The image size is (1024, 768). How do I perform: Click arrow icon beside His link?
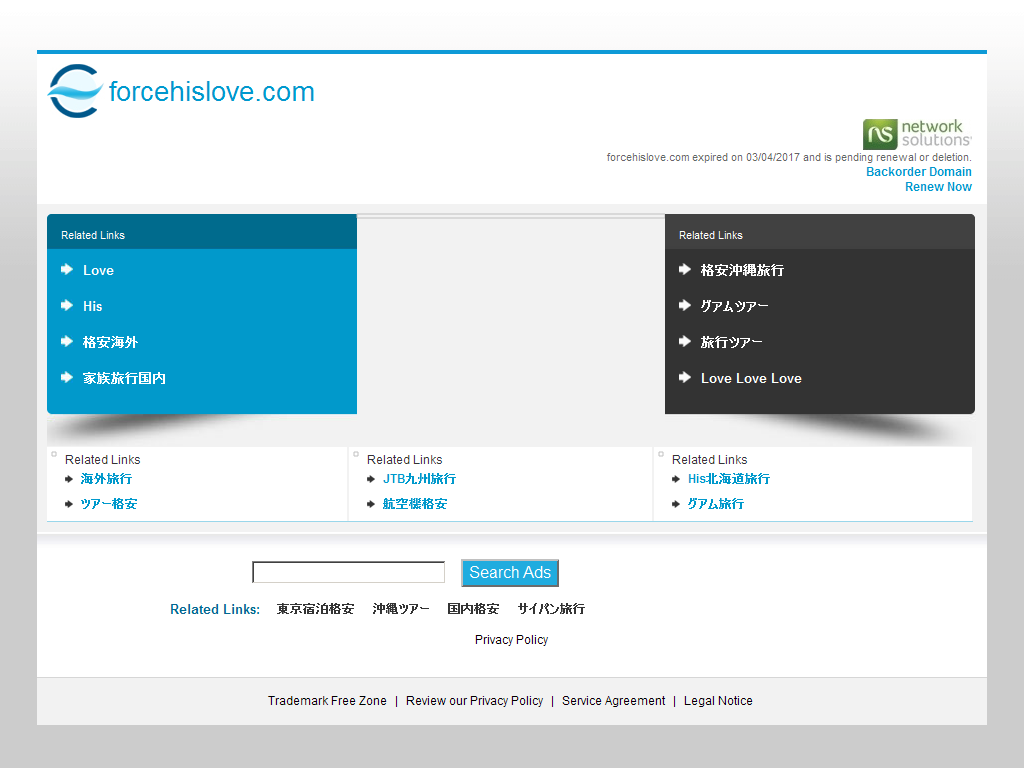click(x=67, y=306)
